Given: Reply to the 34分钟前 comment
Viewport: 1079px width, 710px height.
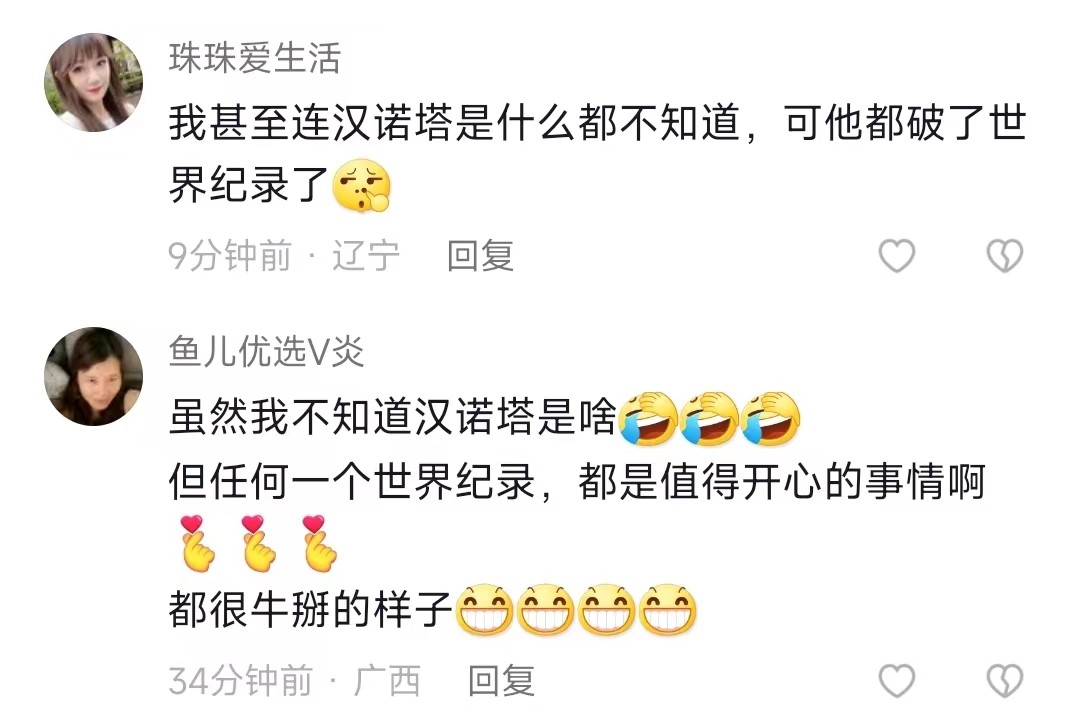Looking at the screenshot, I should 501,680.
